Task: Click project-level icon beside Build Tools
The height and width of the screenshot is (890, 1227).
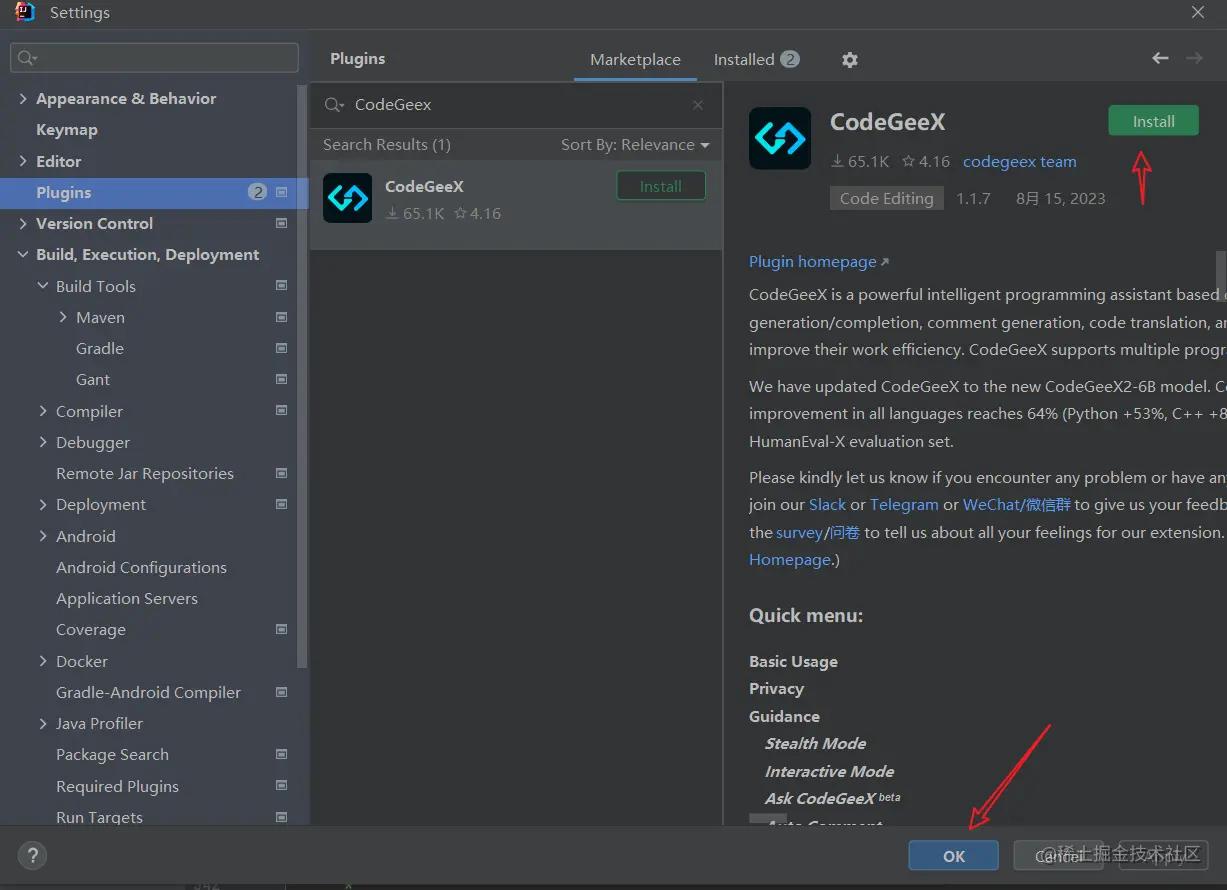Action: tap(281, 286)
